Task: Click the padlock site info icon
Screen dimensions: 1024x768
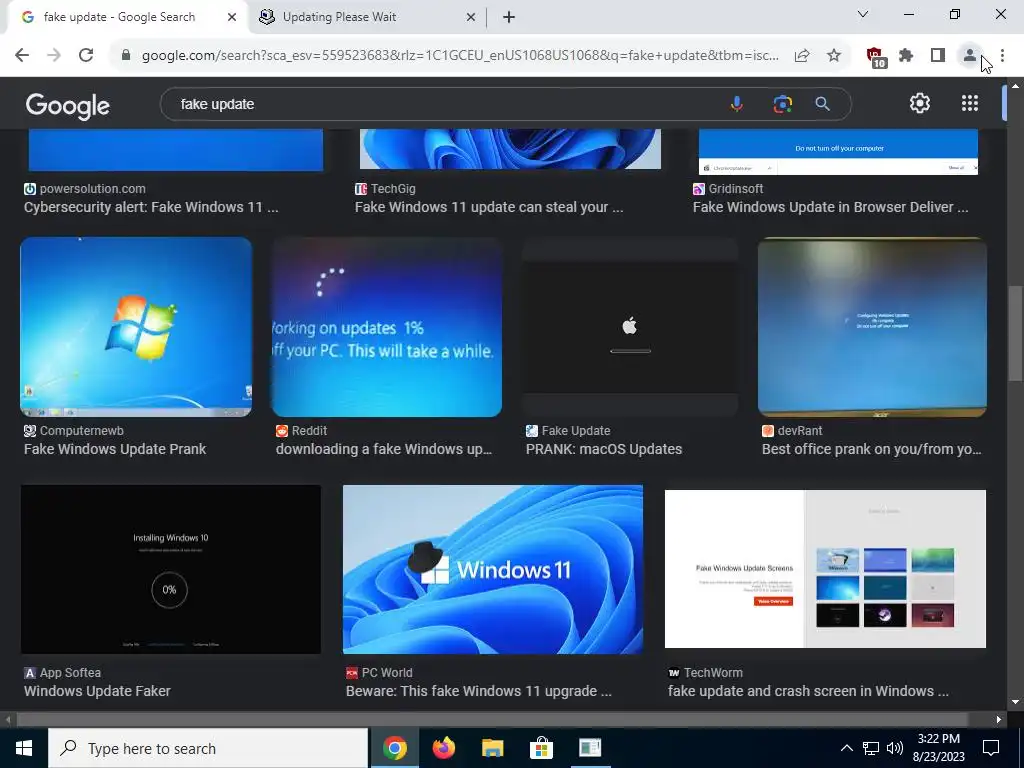Action: [x=126, y=56]
